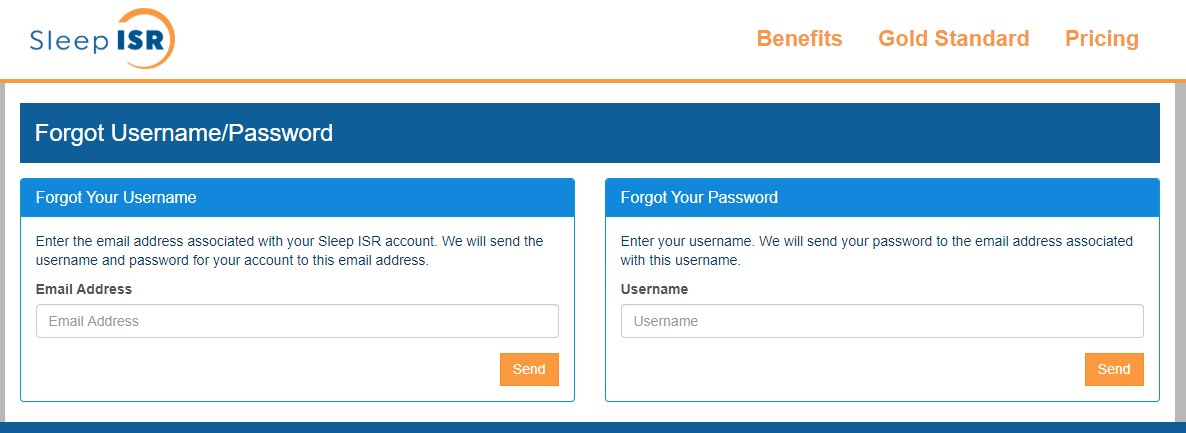Click the Forgot Username/Password page heading
This screenshot has width=1186, height=433.
pos(184,133)
